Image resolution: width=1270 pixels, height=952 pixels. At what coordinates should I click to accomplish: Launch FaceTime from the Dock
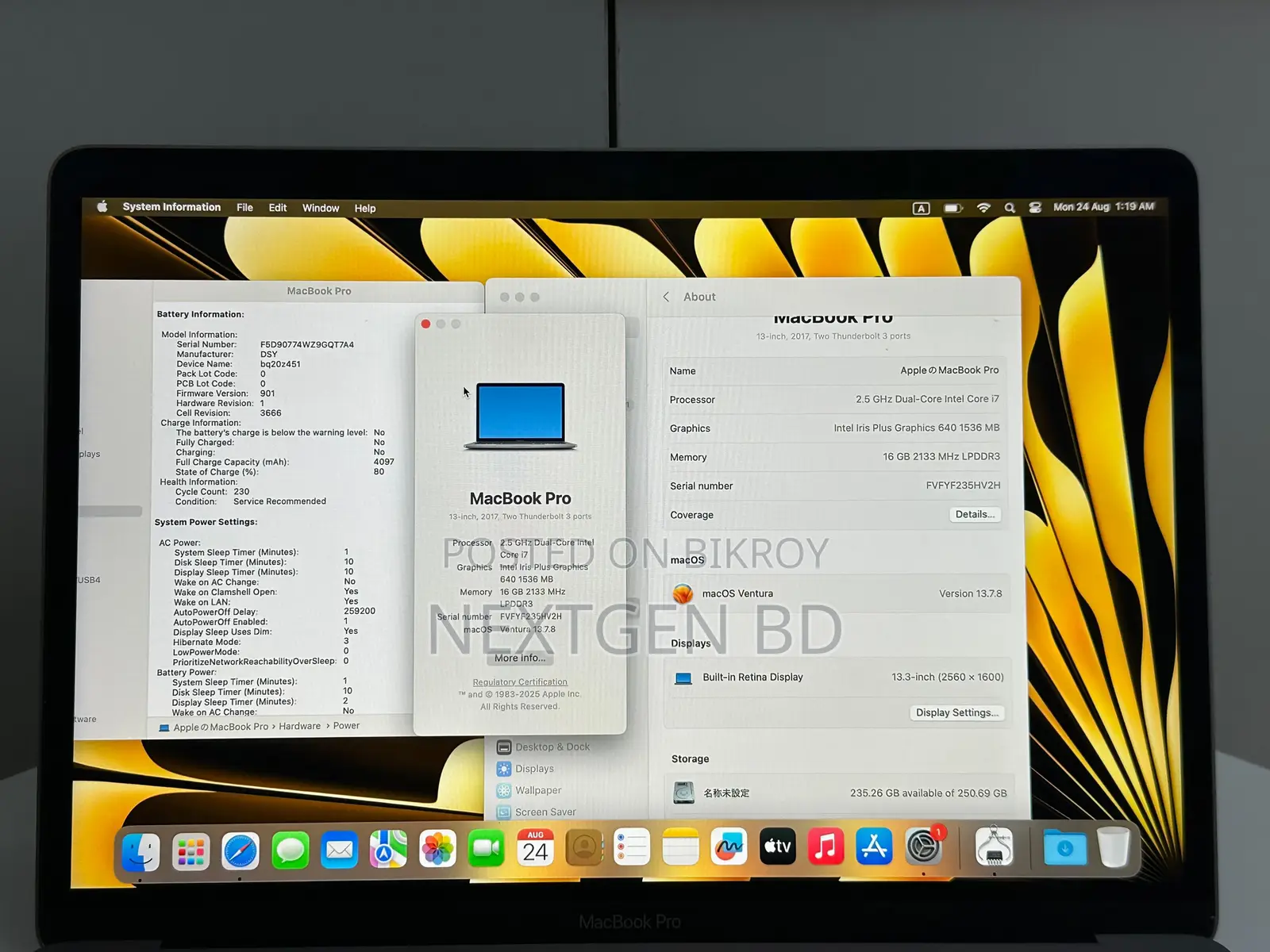pyautogui.click(x=487, y=850)
